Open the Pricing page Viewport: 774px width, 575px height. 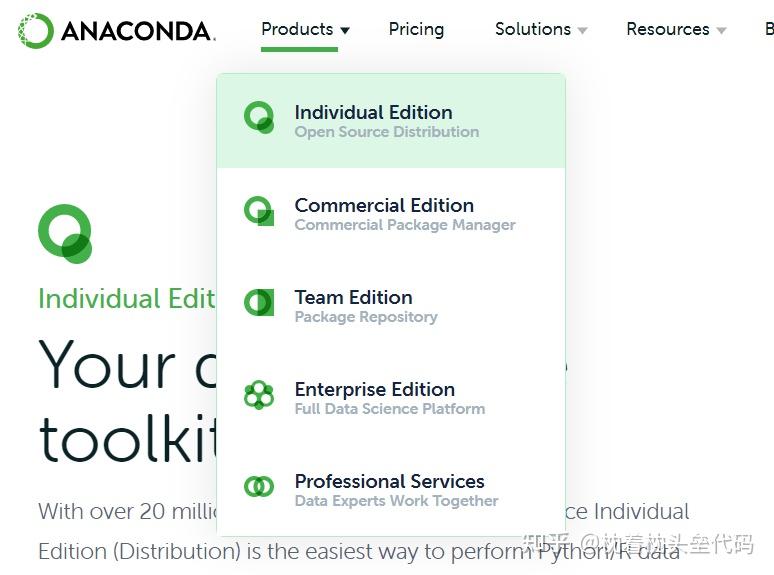click(x=416, y=29)
